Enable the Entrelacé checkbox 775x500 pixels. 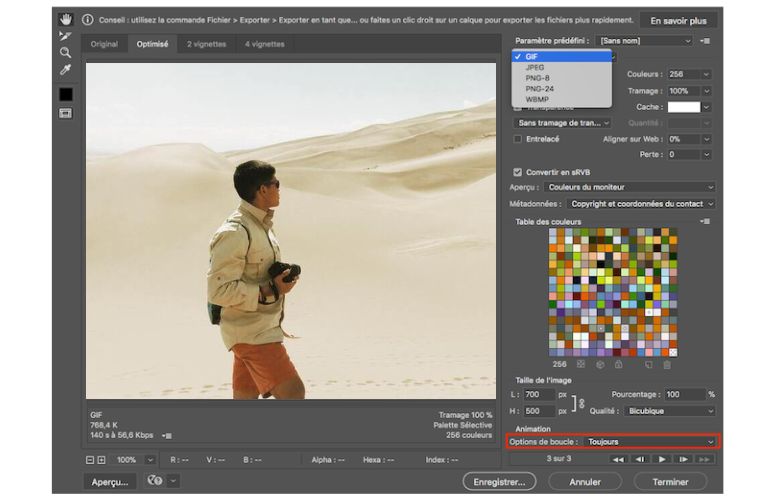click(x=517, y=139)
